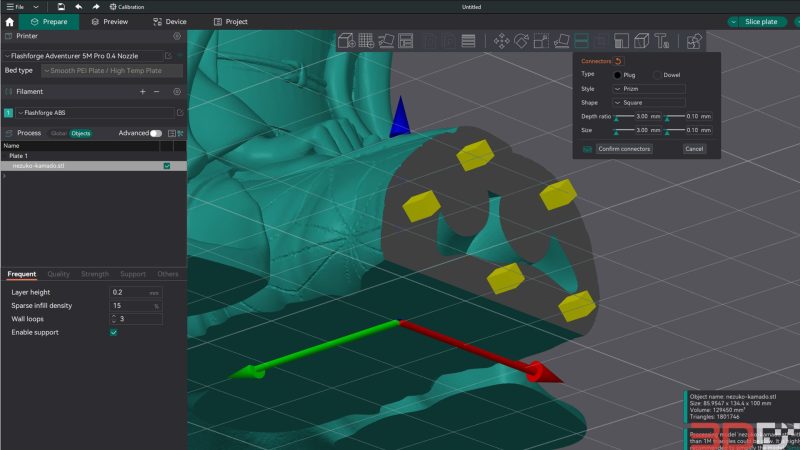Screen dimensions: 800x450
Task: Click the Undo arrow icon
Action: (78, 7)
